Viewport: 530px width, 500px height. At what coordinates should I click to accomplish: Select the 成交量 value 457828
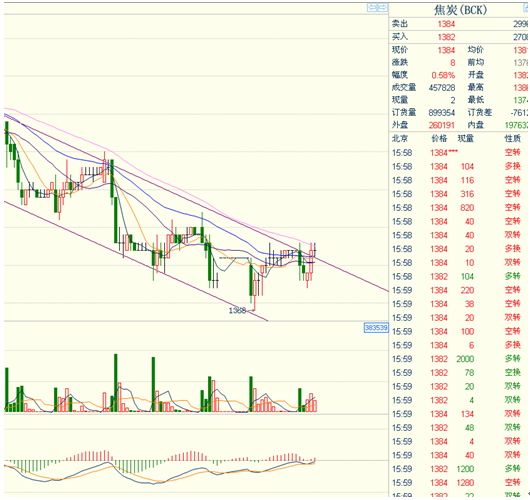tap(442, 88)
